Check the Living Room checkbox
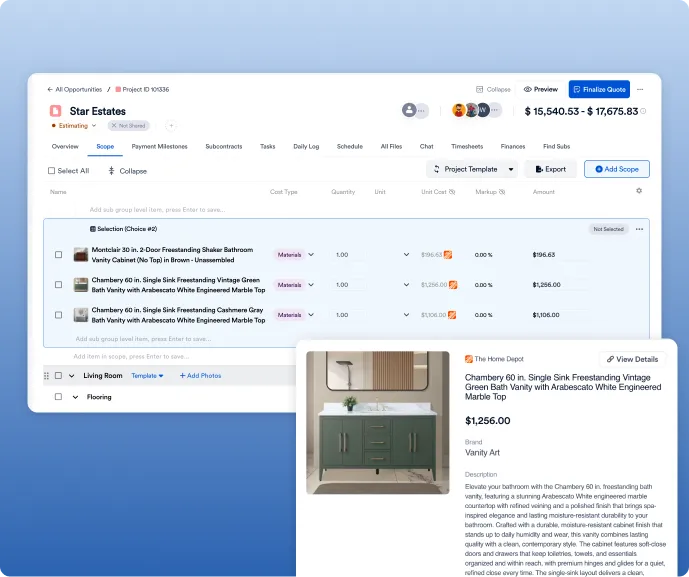This screenshot has height=577, width=689. tap(58, 376)
